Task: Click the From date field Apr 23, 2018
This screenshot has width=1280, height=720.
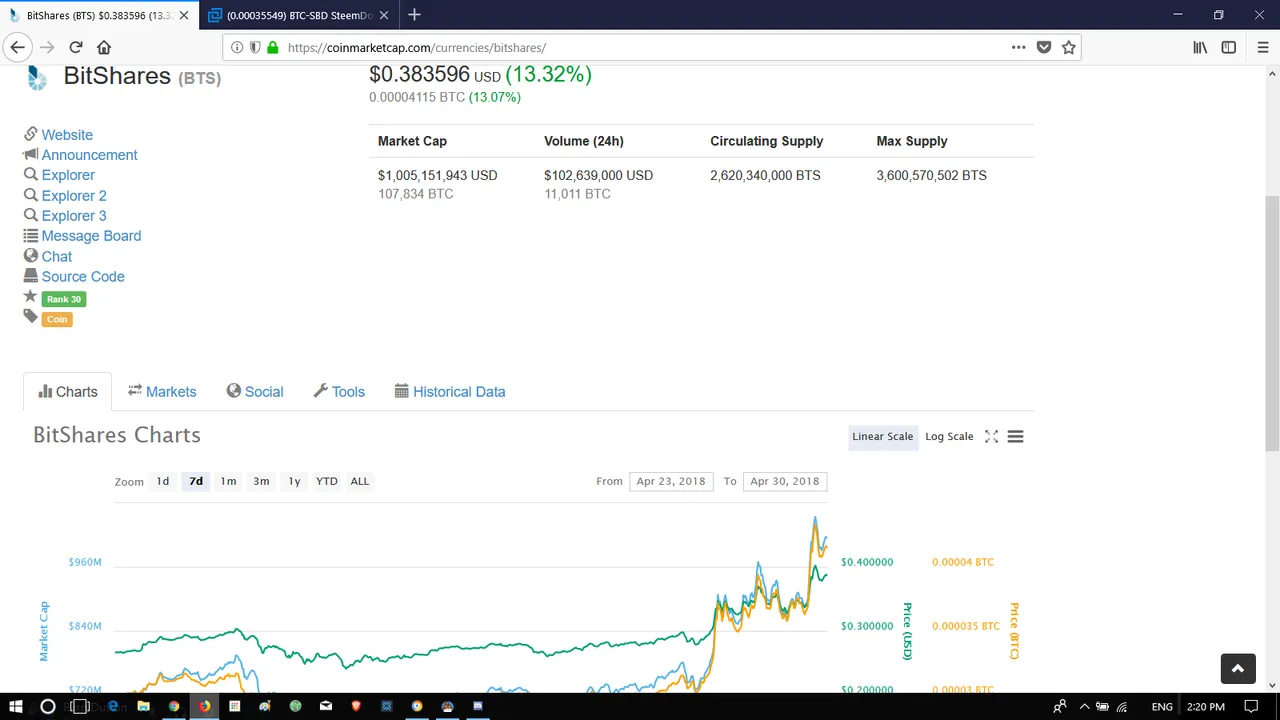Action: point(671,482)
